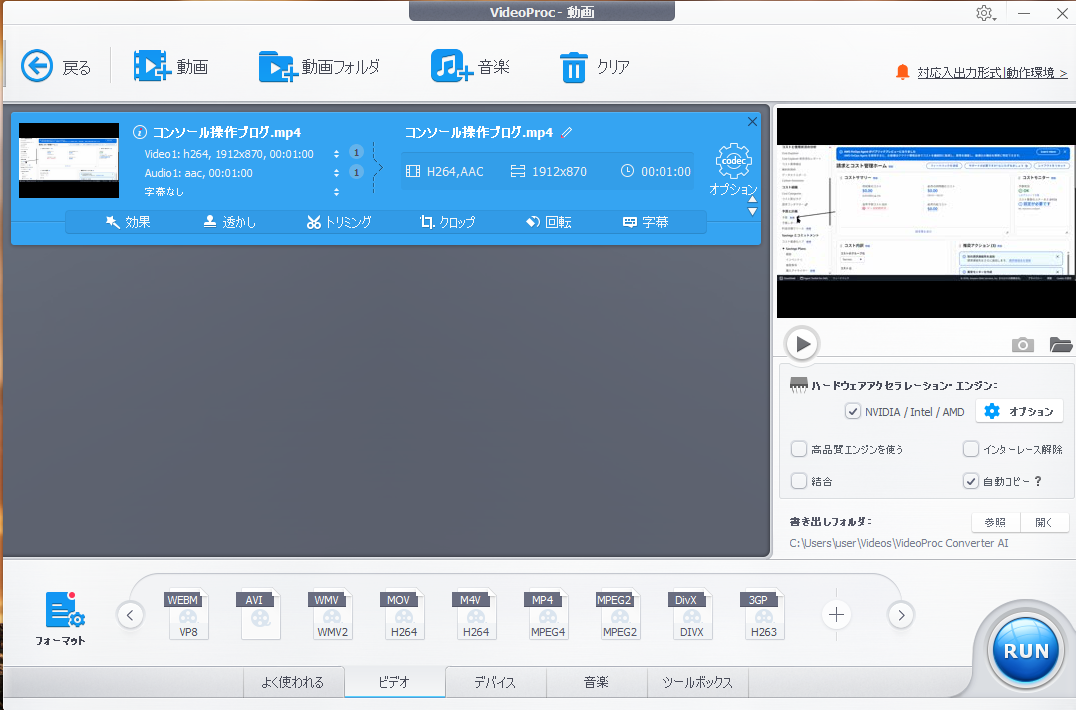Open hardware acceleration オプション button

click(x=1019, y=412)
